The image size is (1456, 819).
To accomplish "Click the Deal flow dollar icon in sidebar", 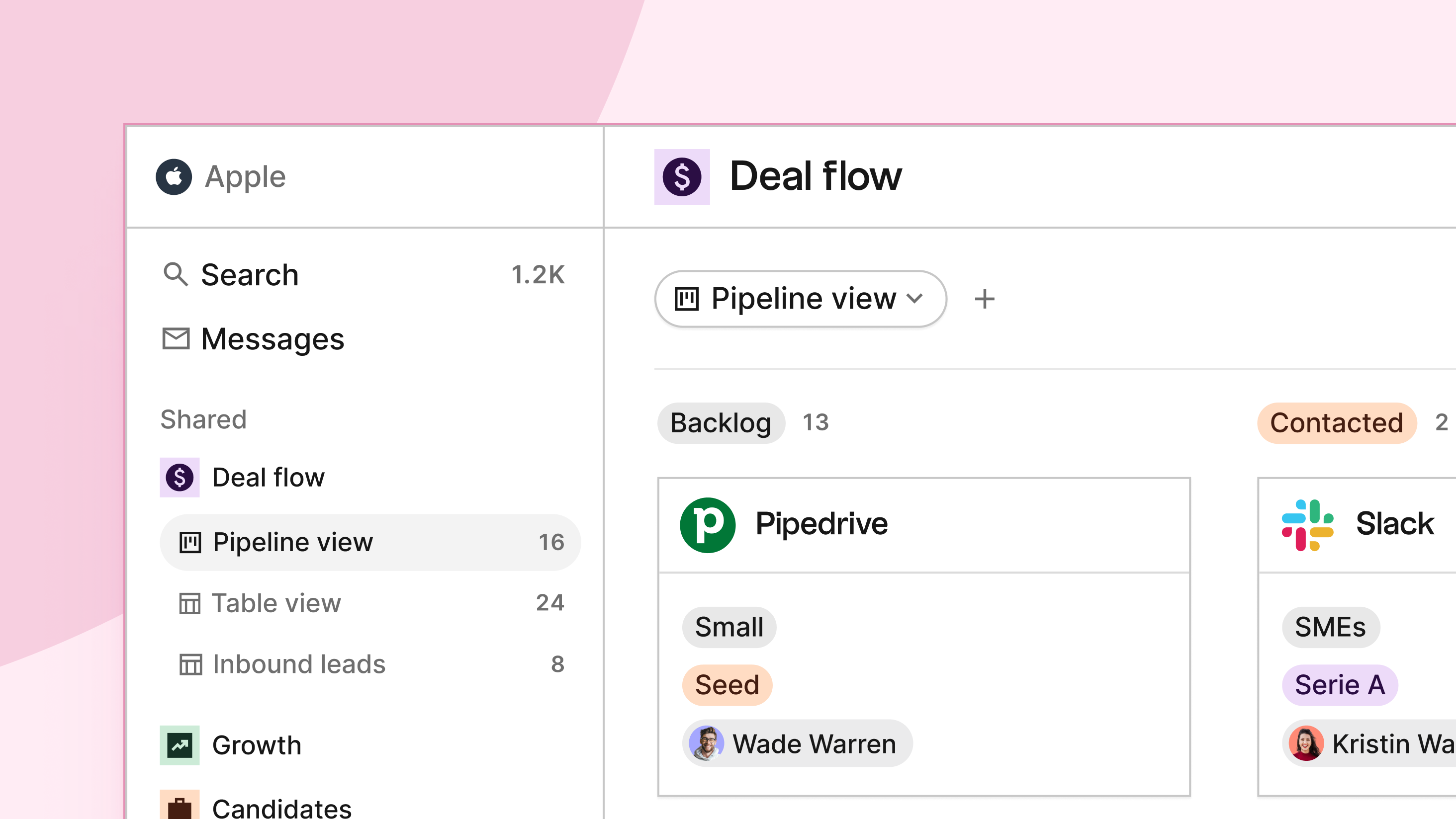I will [x=180, y=477].
